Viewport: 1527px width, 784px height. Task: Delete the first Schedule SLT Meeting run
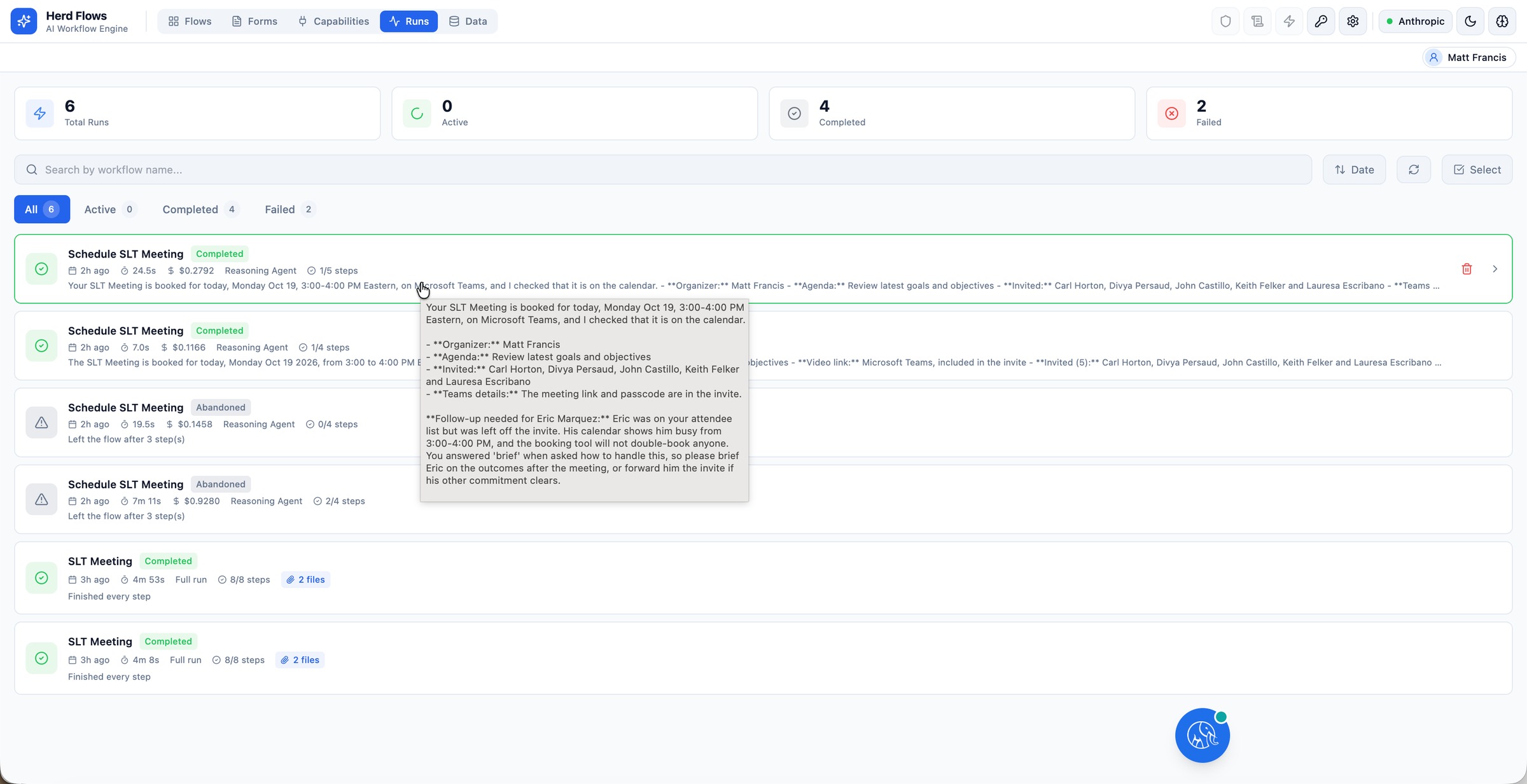(x=1467, y=269)
